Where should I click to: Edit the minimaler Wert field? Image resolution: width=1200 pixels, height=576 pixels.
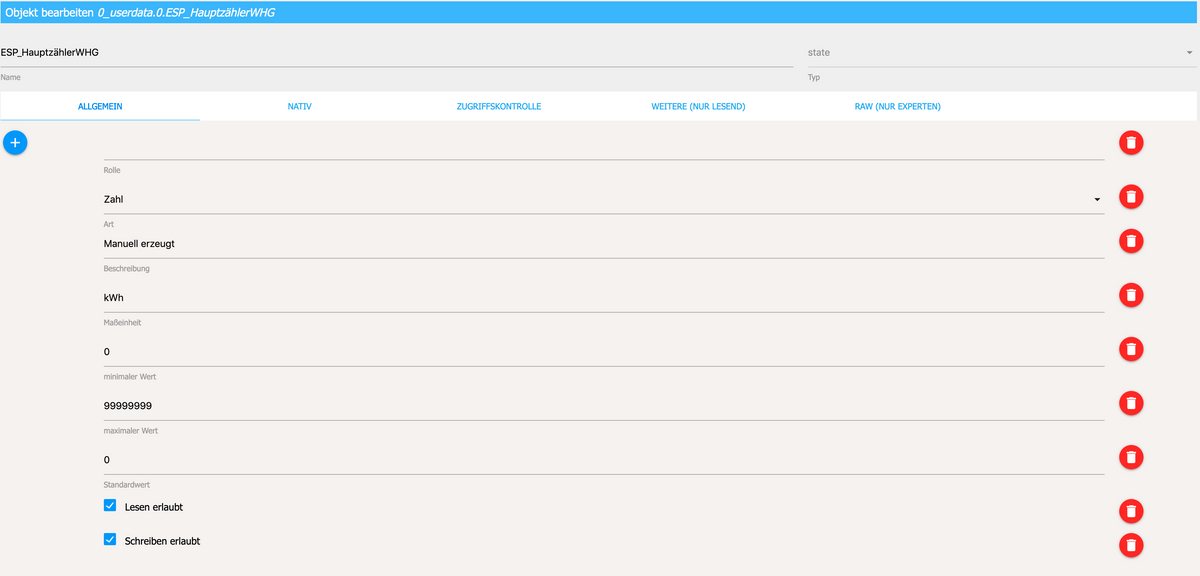click(604, 352)
